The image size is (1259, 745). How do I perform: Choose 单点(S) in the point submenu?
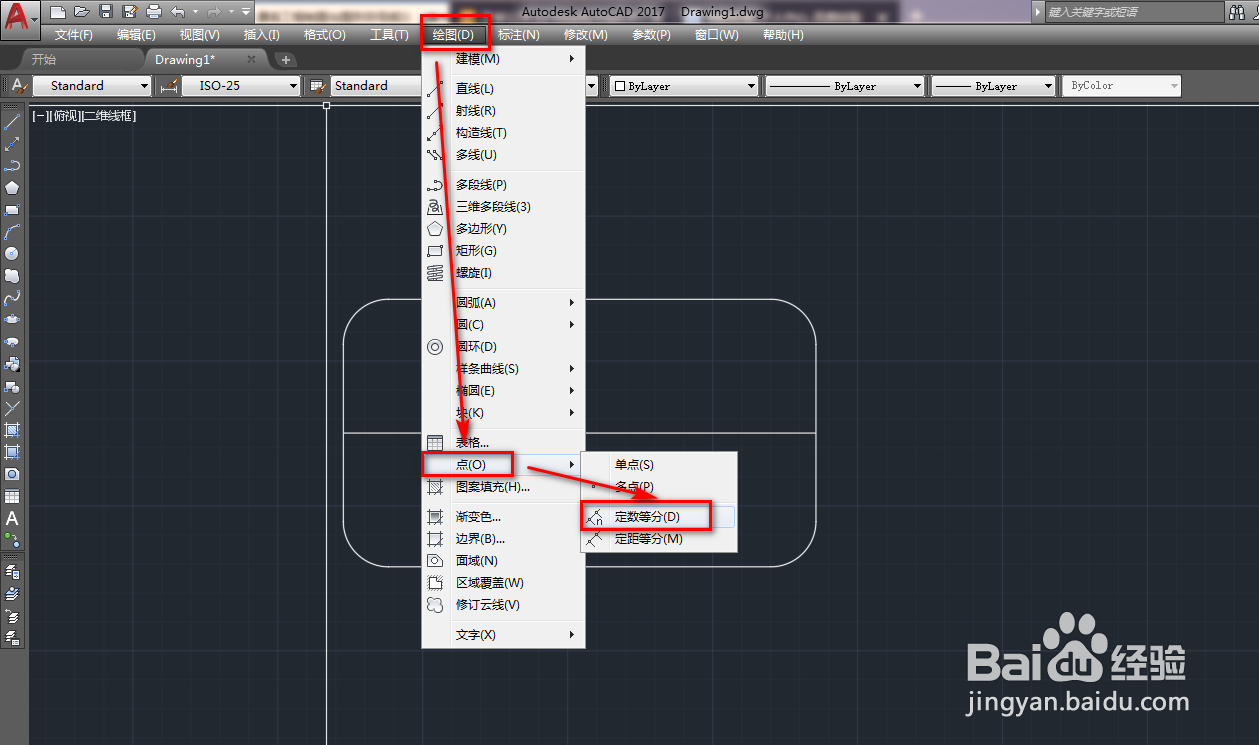(x=659, y=465)
